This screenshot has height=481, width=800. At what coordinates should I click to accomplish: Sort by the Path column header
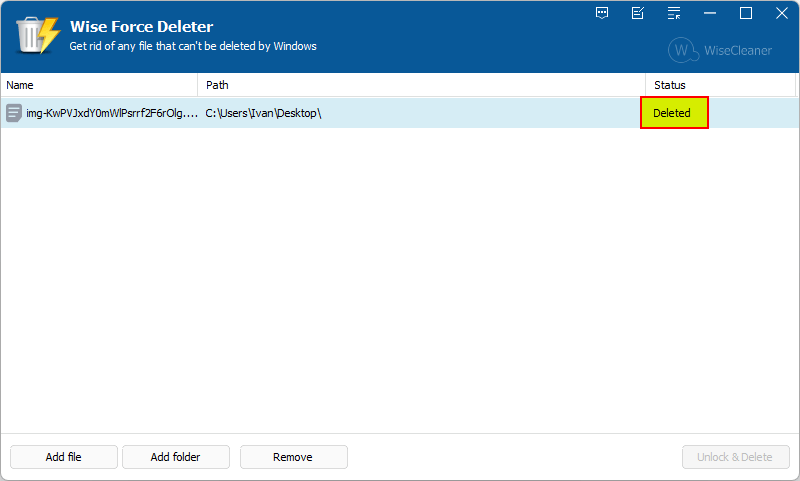[421, 85]
